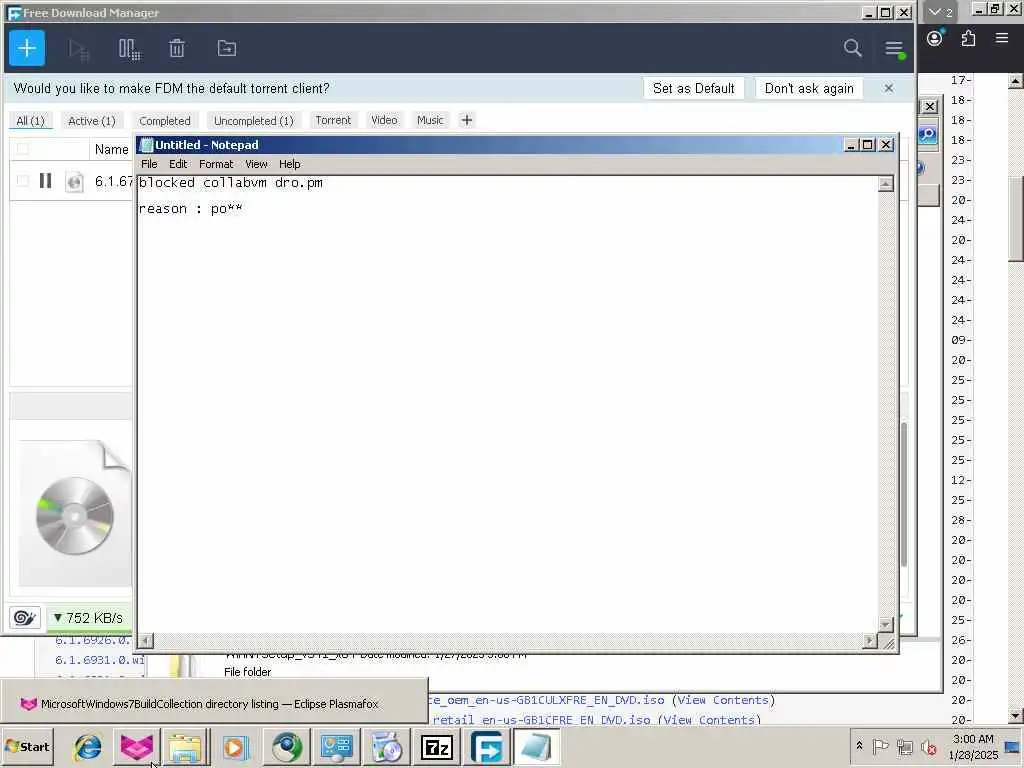Show Uncompleted (1) downloads tab

coord(253,121)
